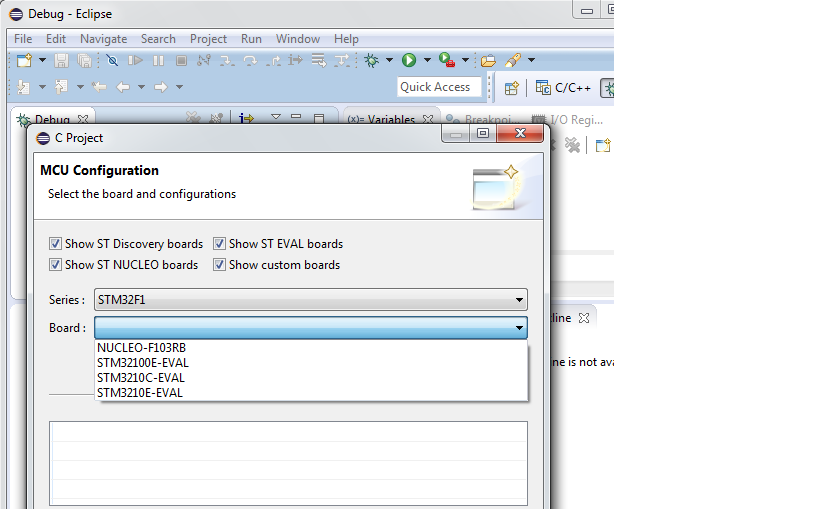Choose STM3210C-EVAL board option

click(141, 378)
